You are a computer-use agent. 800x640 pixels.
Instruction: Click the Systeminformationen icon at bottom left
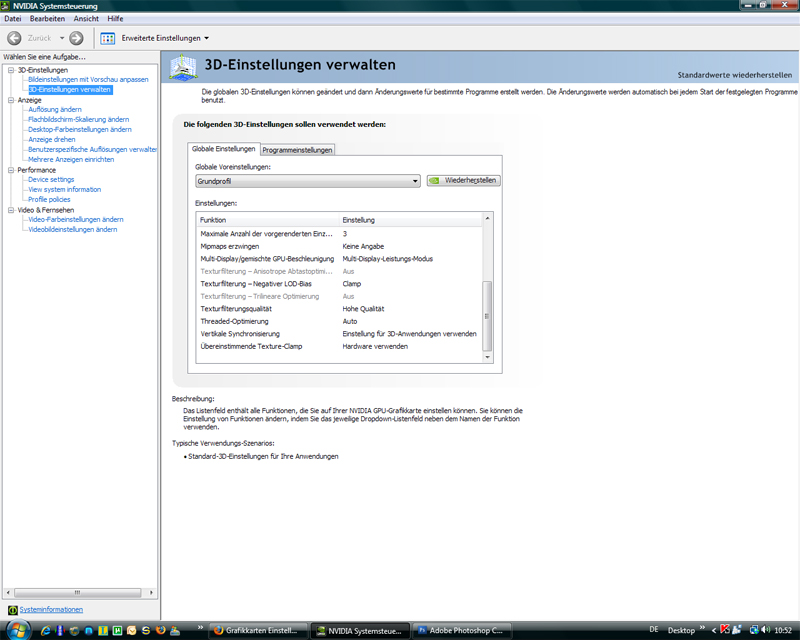13,610
